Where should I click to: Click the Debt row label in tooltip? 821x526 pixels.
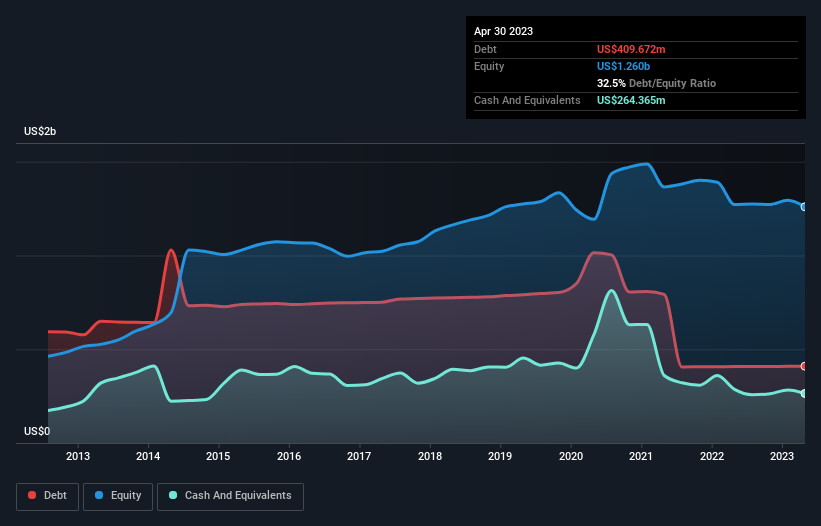pos(485,49)
